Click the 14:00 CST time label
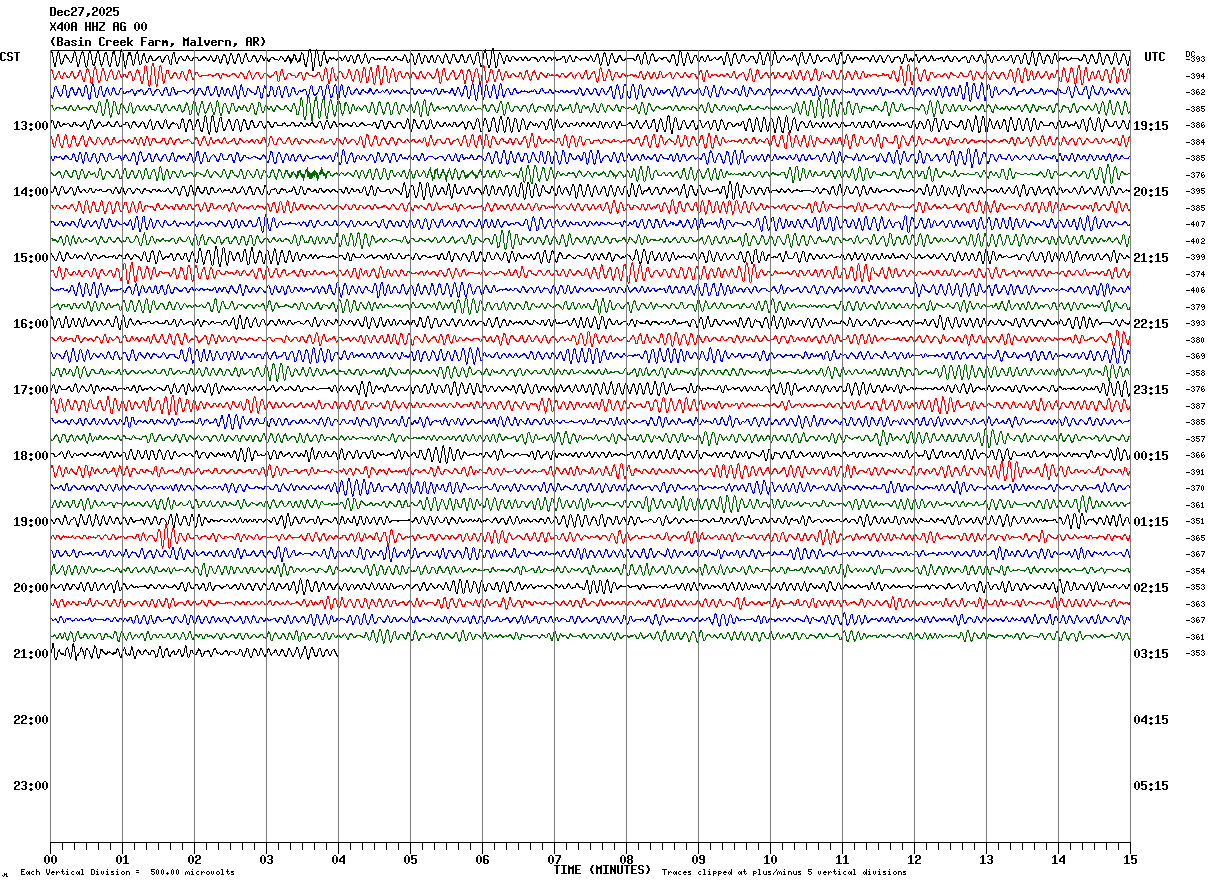 pos(31,191)
